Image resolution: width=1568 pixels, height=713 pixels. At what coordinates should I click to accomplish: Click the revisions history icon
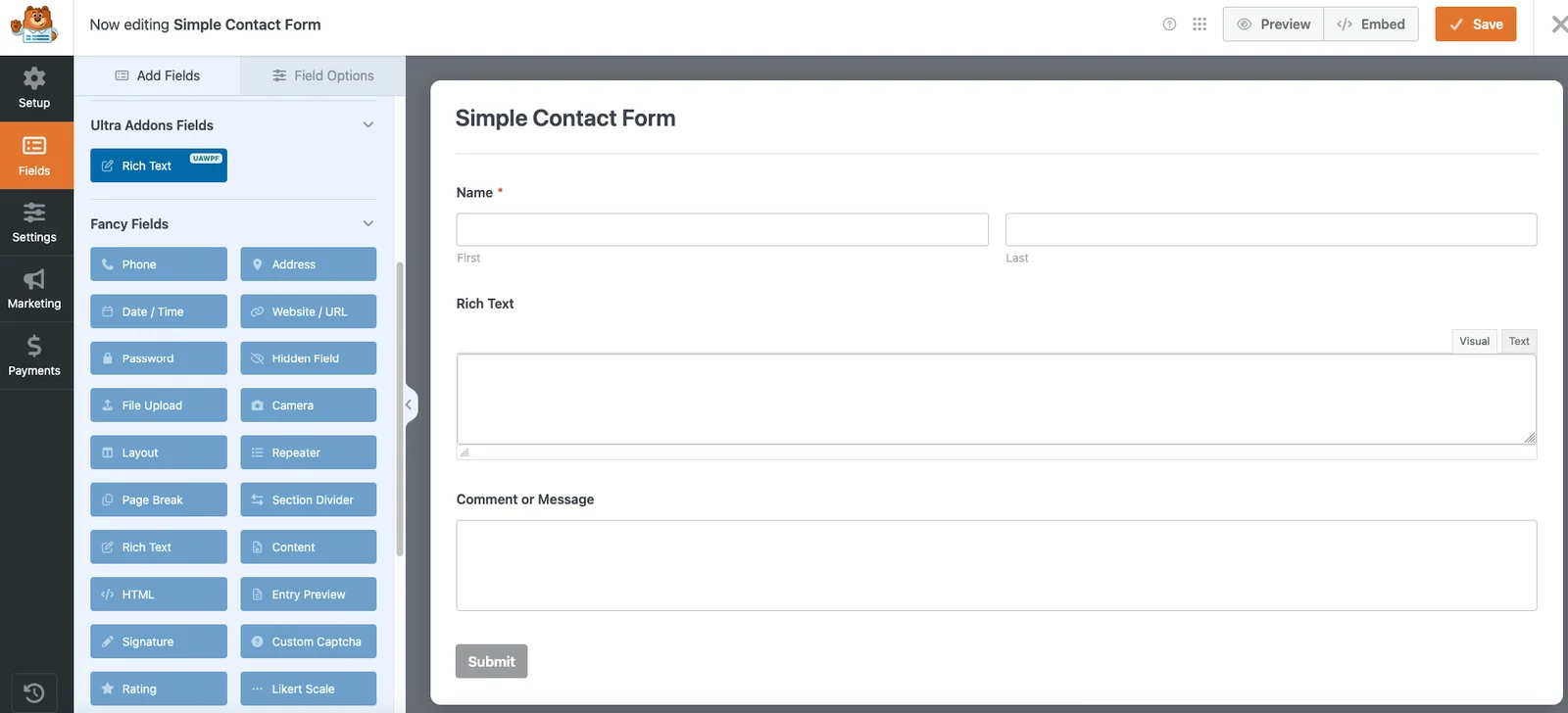tap(33, 692)
